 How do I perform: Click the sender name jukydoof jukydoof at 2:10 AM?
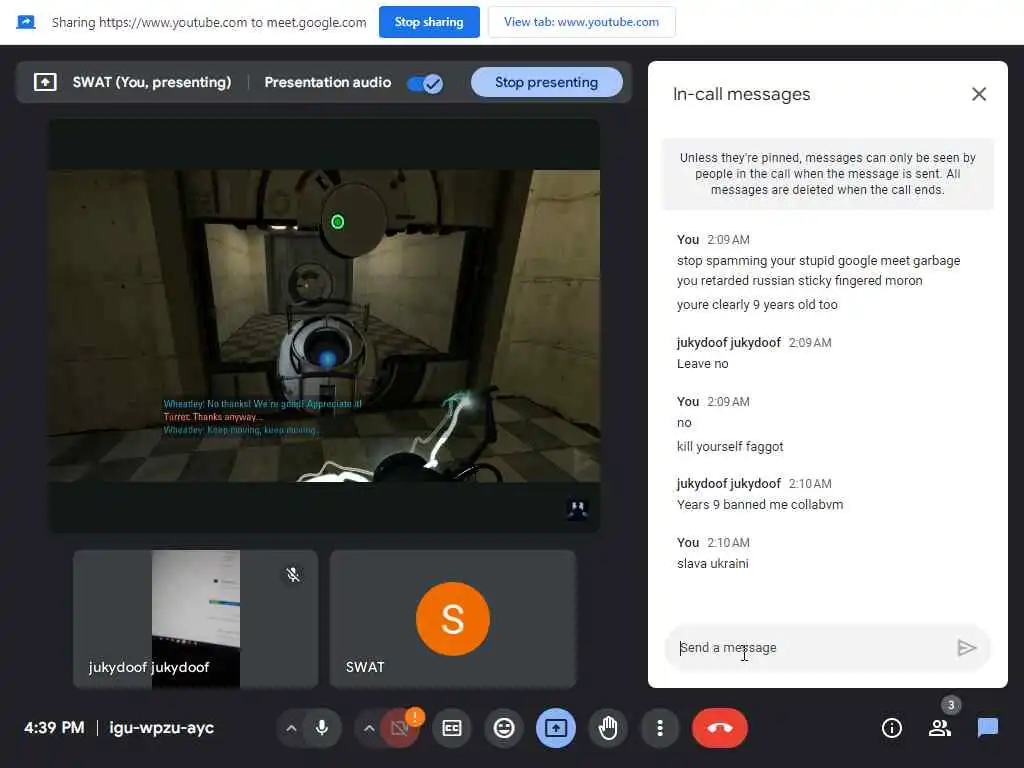coord(729,484)
